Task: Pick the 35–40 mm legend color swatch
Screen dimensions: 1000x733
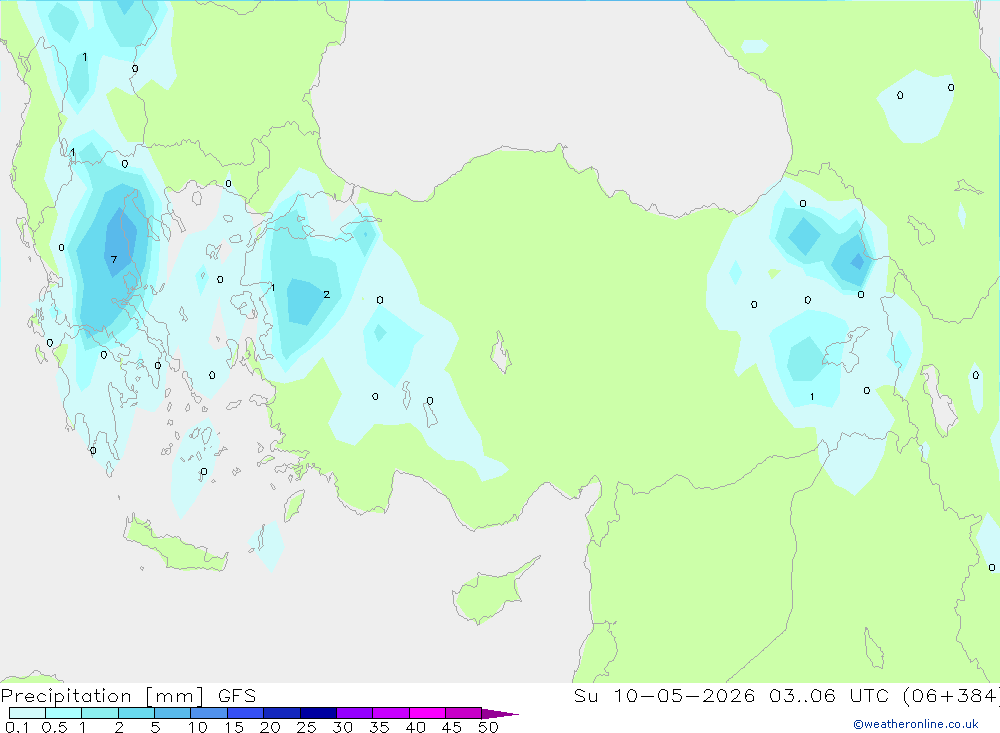Action: coord(391,713)
